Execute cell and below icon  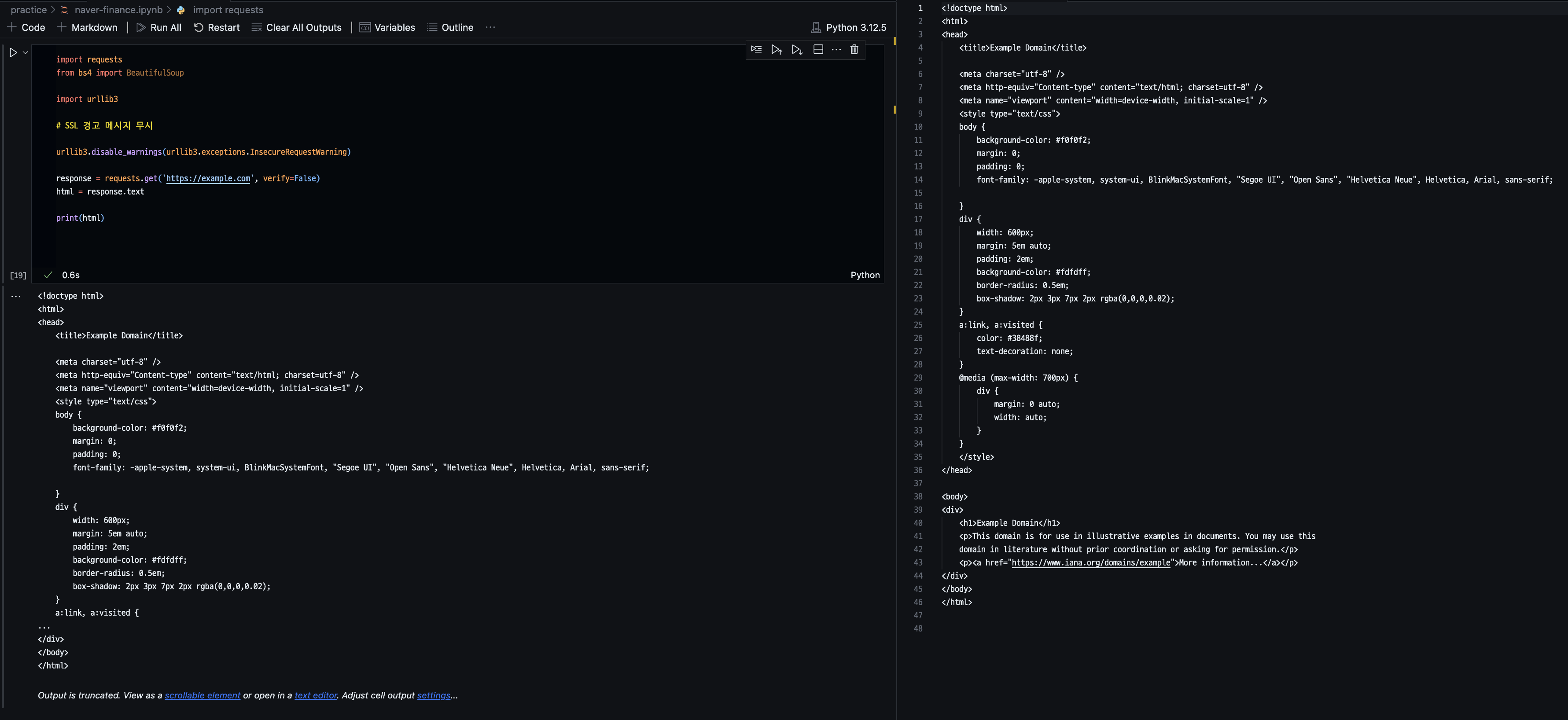coord(797,49)
